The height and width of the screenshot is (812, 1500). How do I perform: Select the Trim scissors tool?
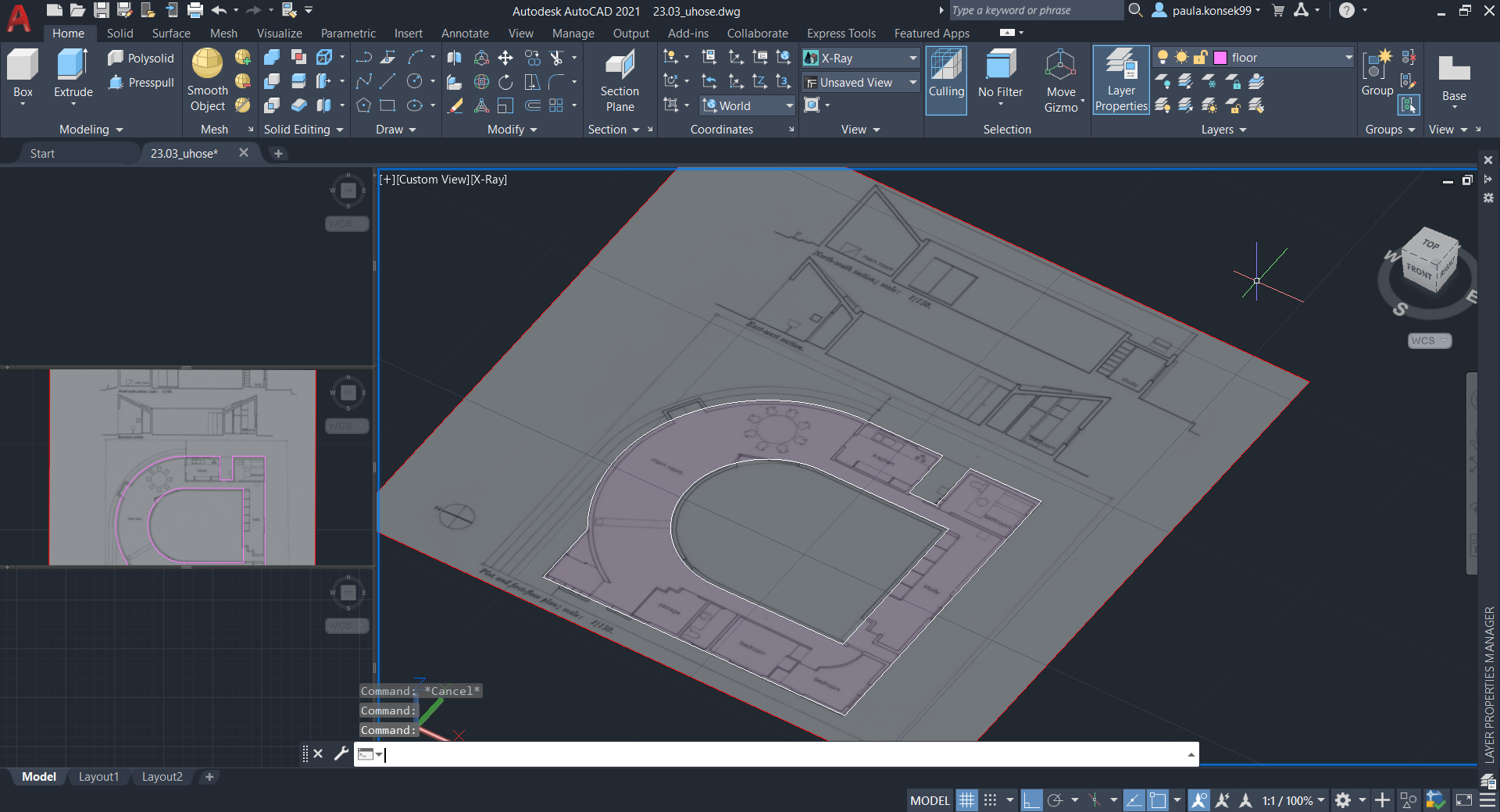click(x=556, y=58)
